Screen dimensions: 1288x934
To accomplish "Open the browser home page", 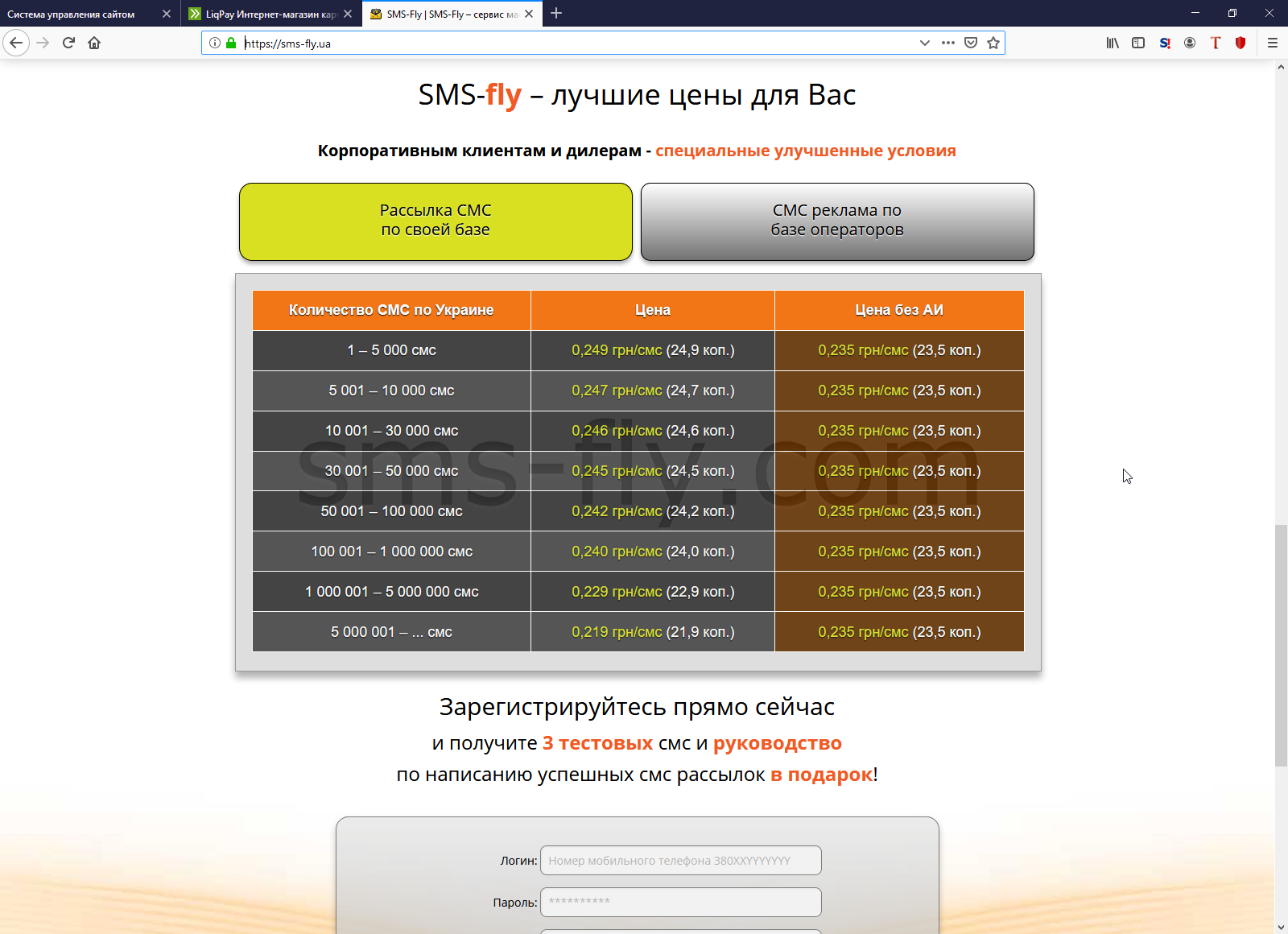I will pos(94,43).
